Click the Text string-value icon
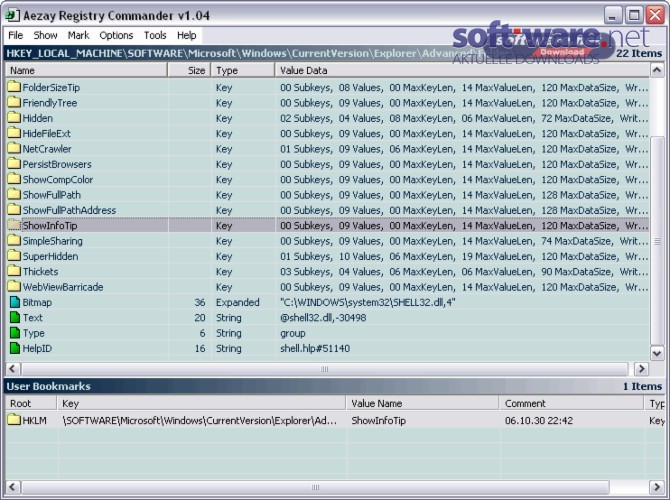This screenshot has width=670, height=500. pyautogui.click(x=15, y=318)
